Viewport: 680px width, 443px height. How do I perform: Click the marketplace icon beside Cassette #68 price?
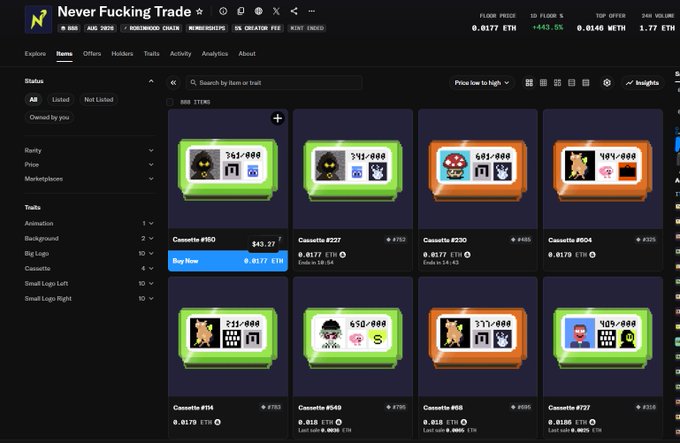pyautogui.click(x=464, y=422)
